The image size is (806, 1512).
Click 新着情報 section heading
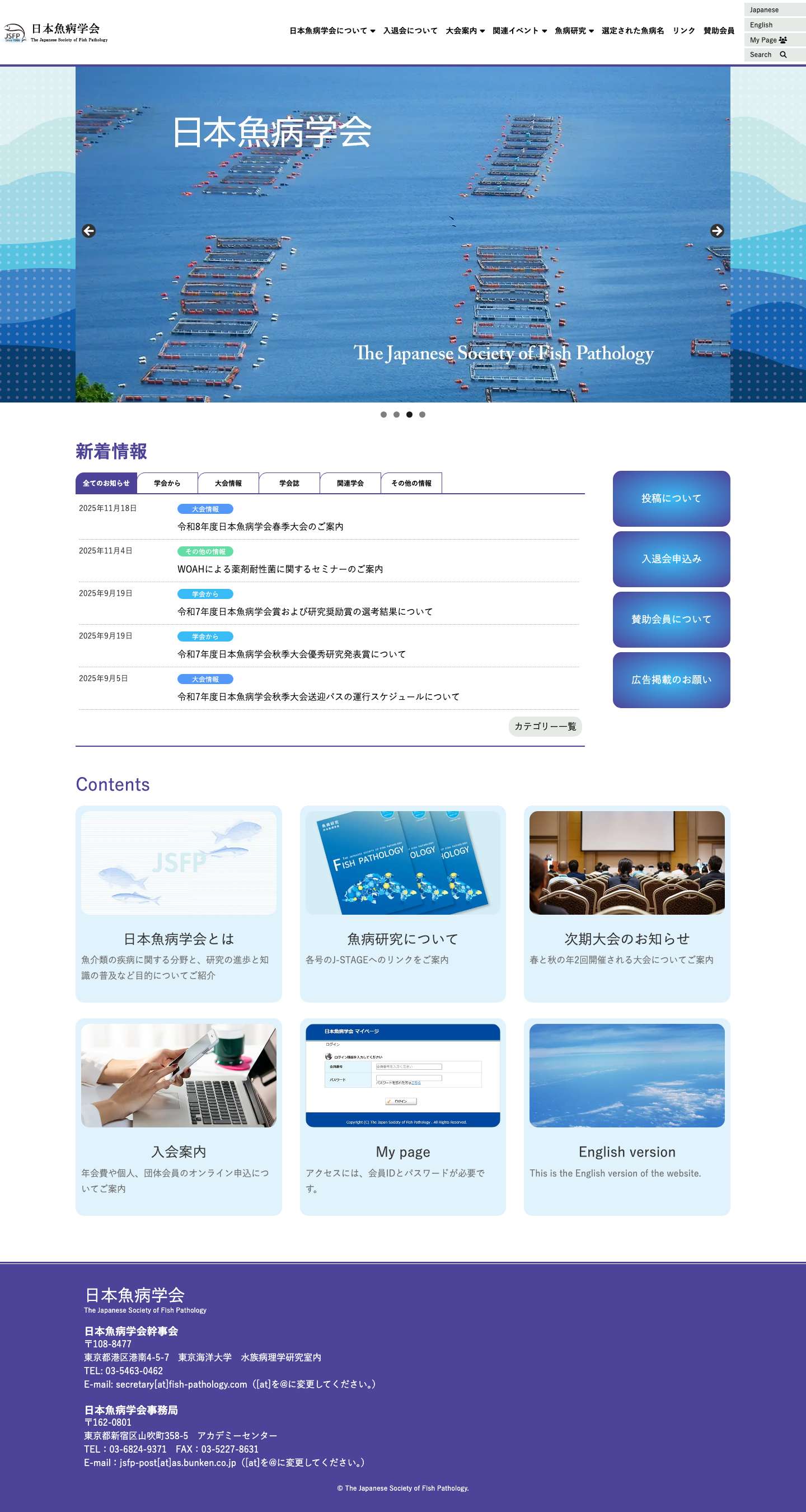point(111,451)
